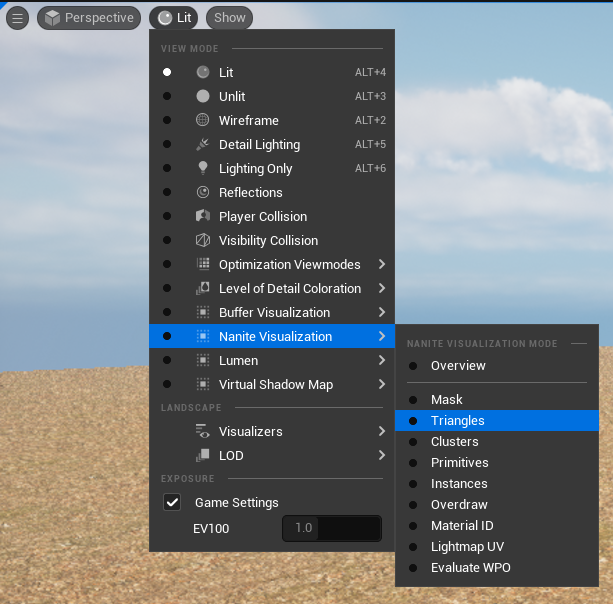The height and width of the screenshot is (604, 613).
Task: Select the Unlit radio button
Action: (167, 96)
